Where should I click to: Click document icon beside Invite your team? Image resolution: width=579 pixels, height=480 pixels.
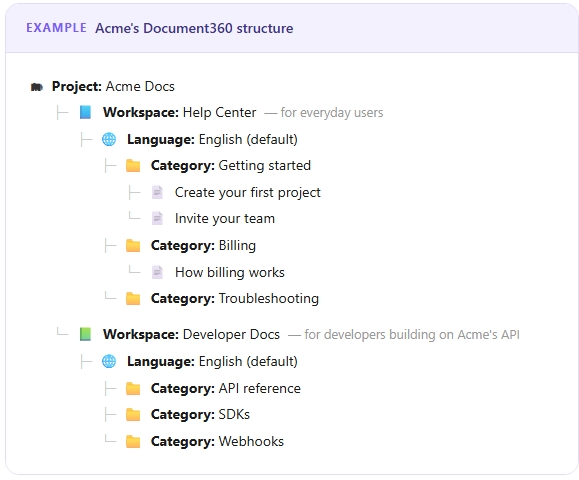[x=157, y=219]
